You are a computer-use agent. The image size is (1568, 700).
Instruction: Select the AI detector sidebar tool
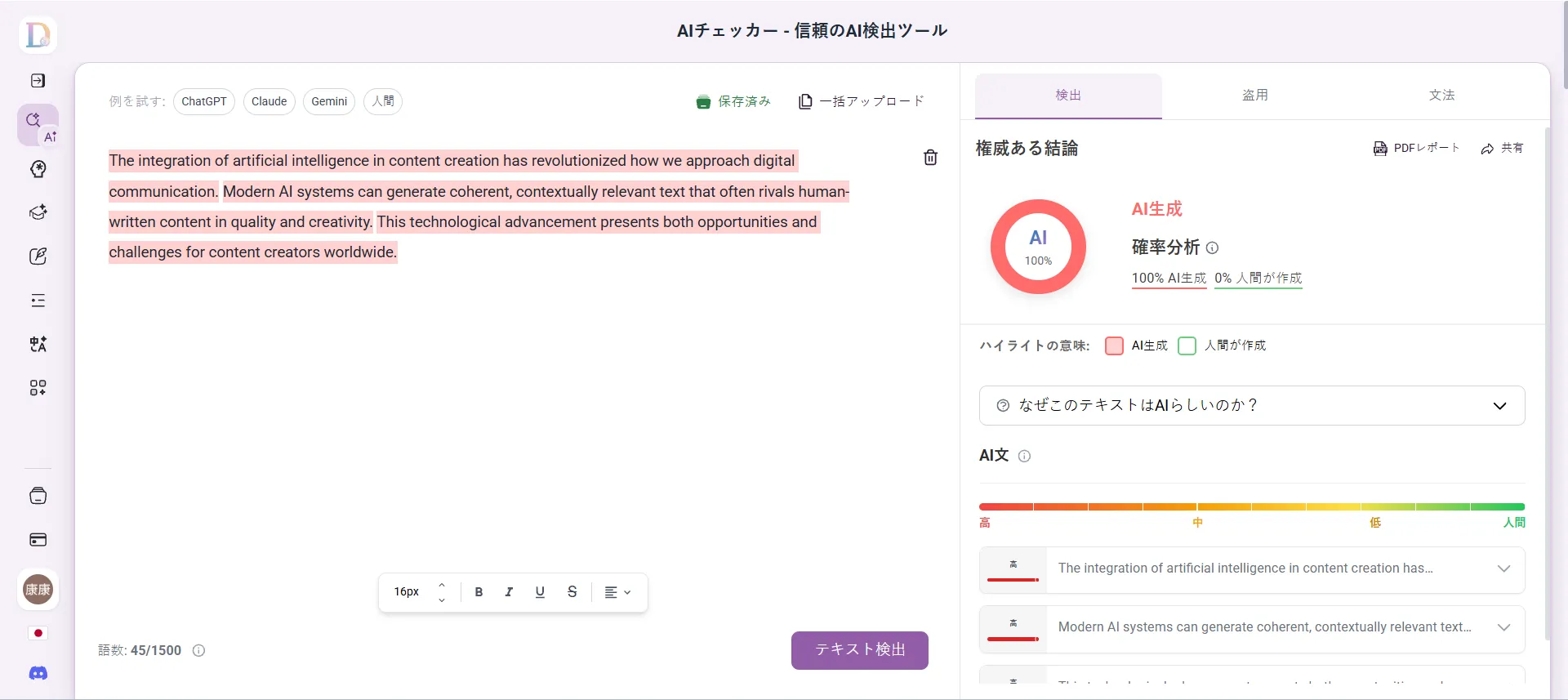coord(38,125)
